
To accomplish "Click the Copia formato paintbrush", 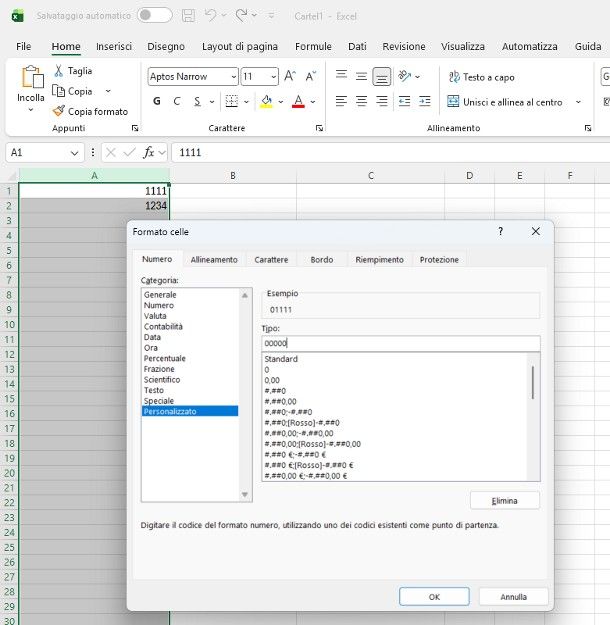I will click(x=91, y=111).
